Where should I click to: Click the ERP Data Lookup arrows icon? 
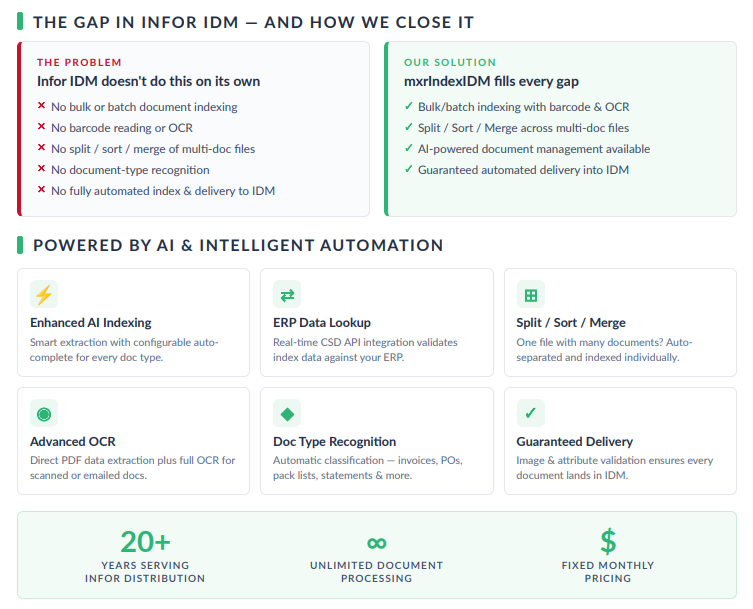(287, 294)
